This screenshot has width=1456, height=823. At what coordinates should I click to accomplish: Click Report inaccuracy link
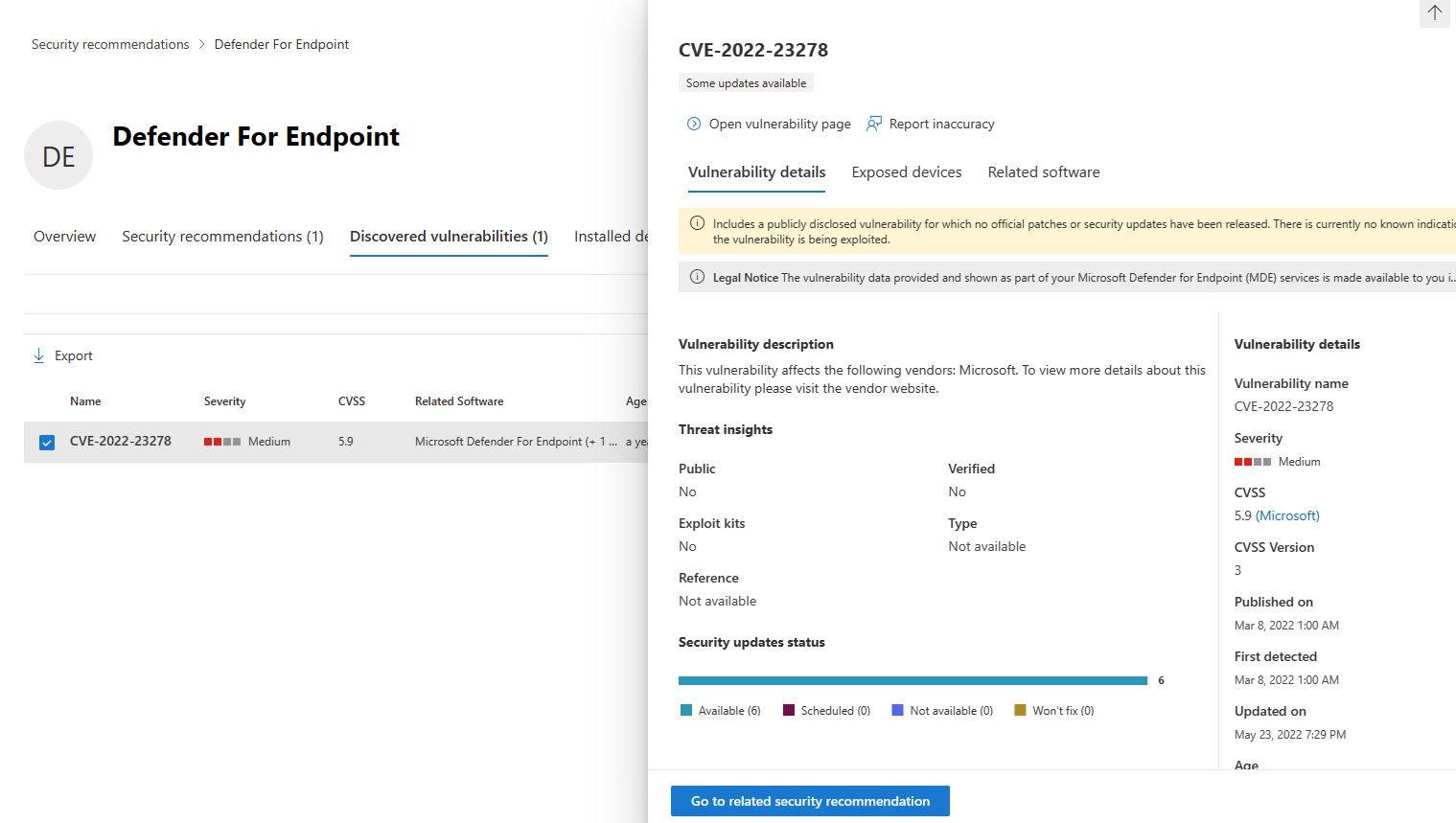tap(941, 124)
